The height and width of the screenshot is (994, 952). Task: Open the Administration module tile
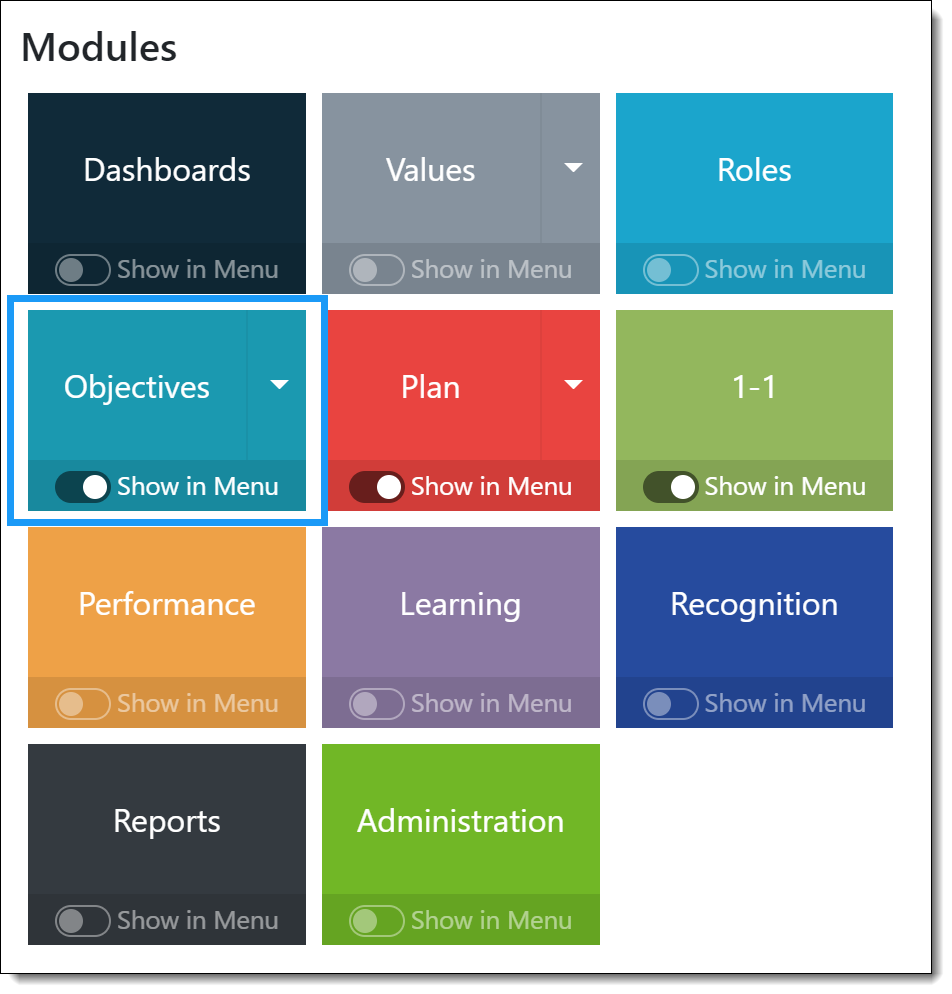[x=460, y=820]
